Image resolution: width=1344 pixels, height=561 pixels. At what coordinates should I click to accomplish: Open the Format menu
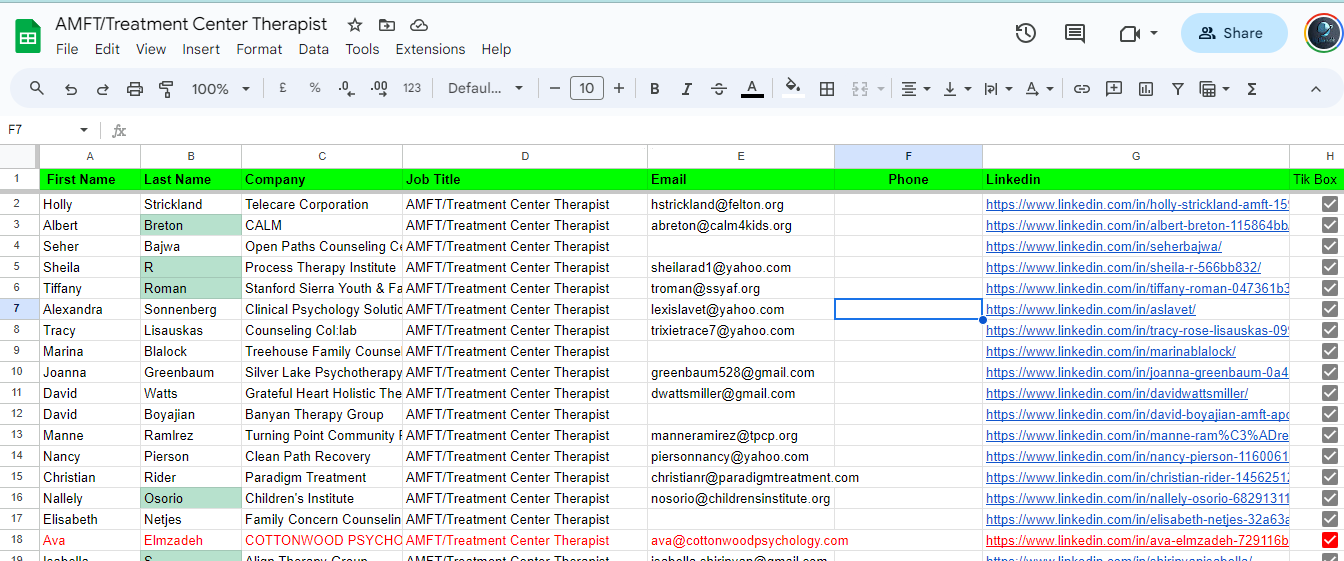point(259,49)
